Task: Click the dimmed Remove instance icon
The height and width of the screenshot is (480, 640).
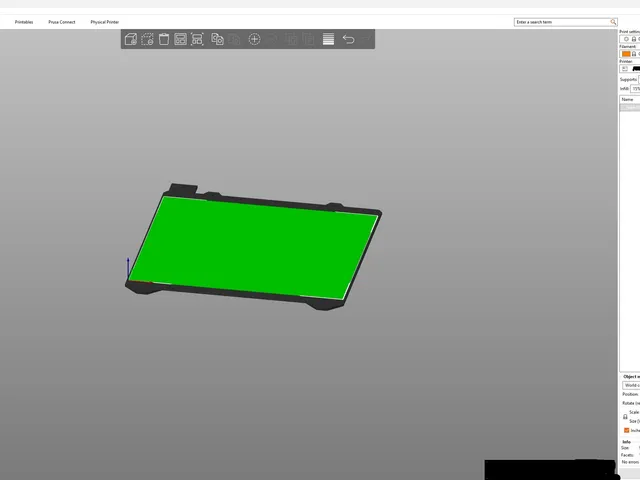Action: [x=272, y=39]
